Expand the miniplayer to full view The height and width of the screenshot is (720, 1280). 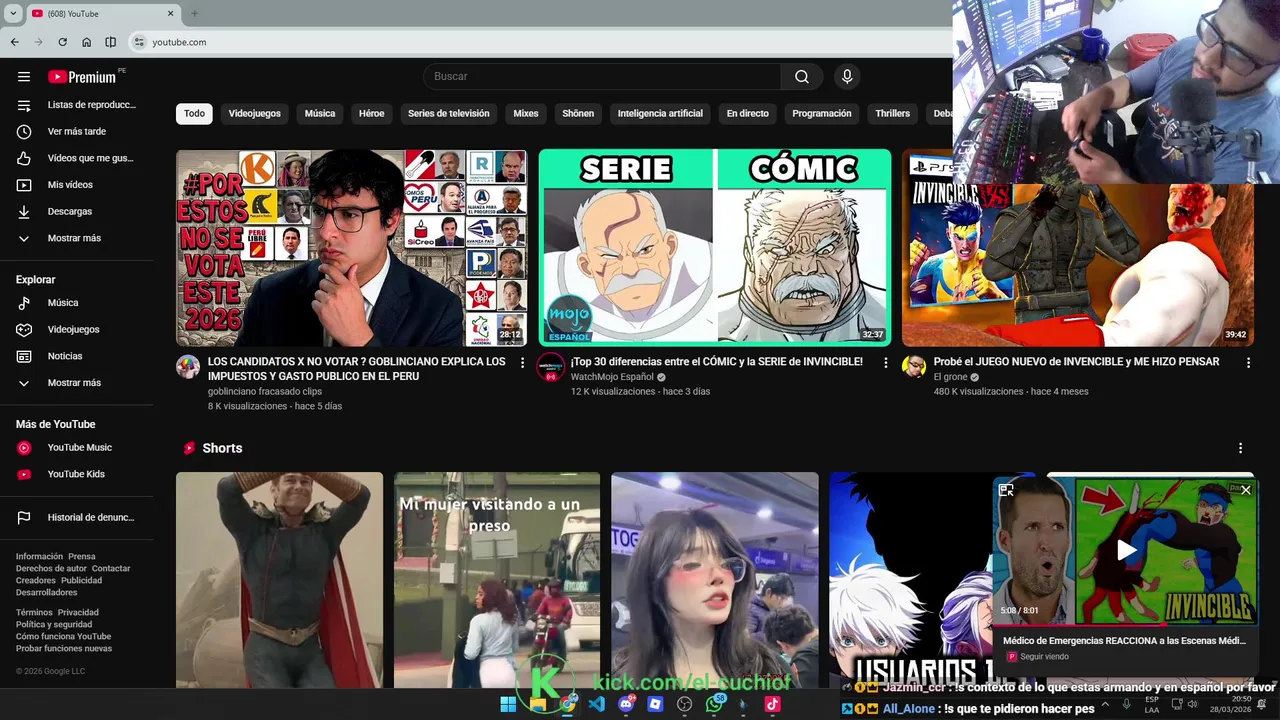pyautogui.click(x=1006, y=490)
